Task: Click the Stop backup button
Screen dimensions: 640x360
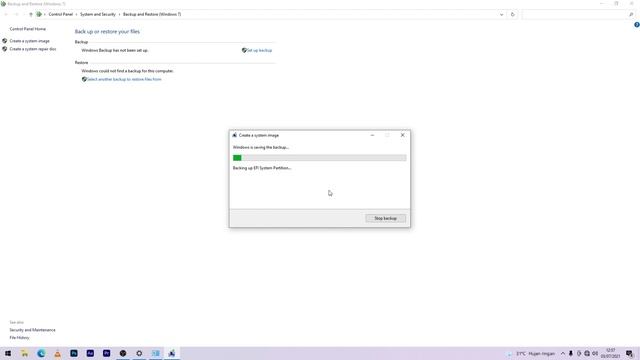Action: [x=385, y=218]
